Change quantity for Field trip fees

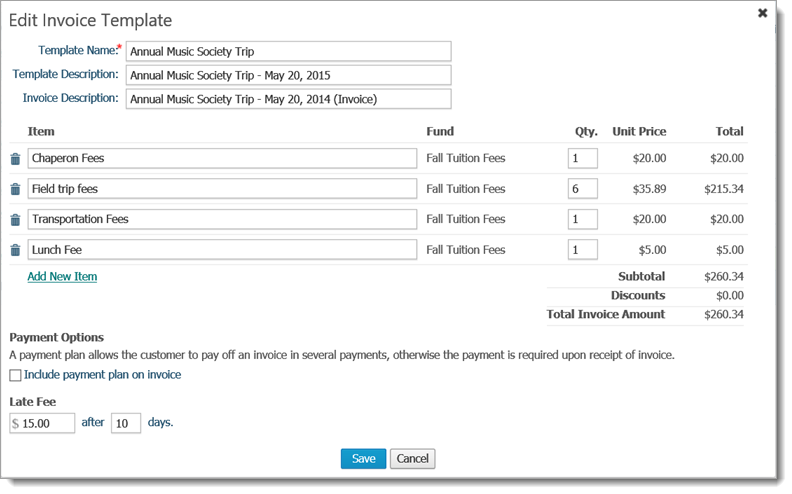coord(582,189)
